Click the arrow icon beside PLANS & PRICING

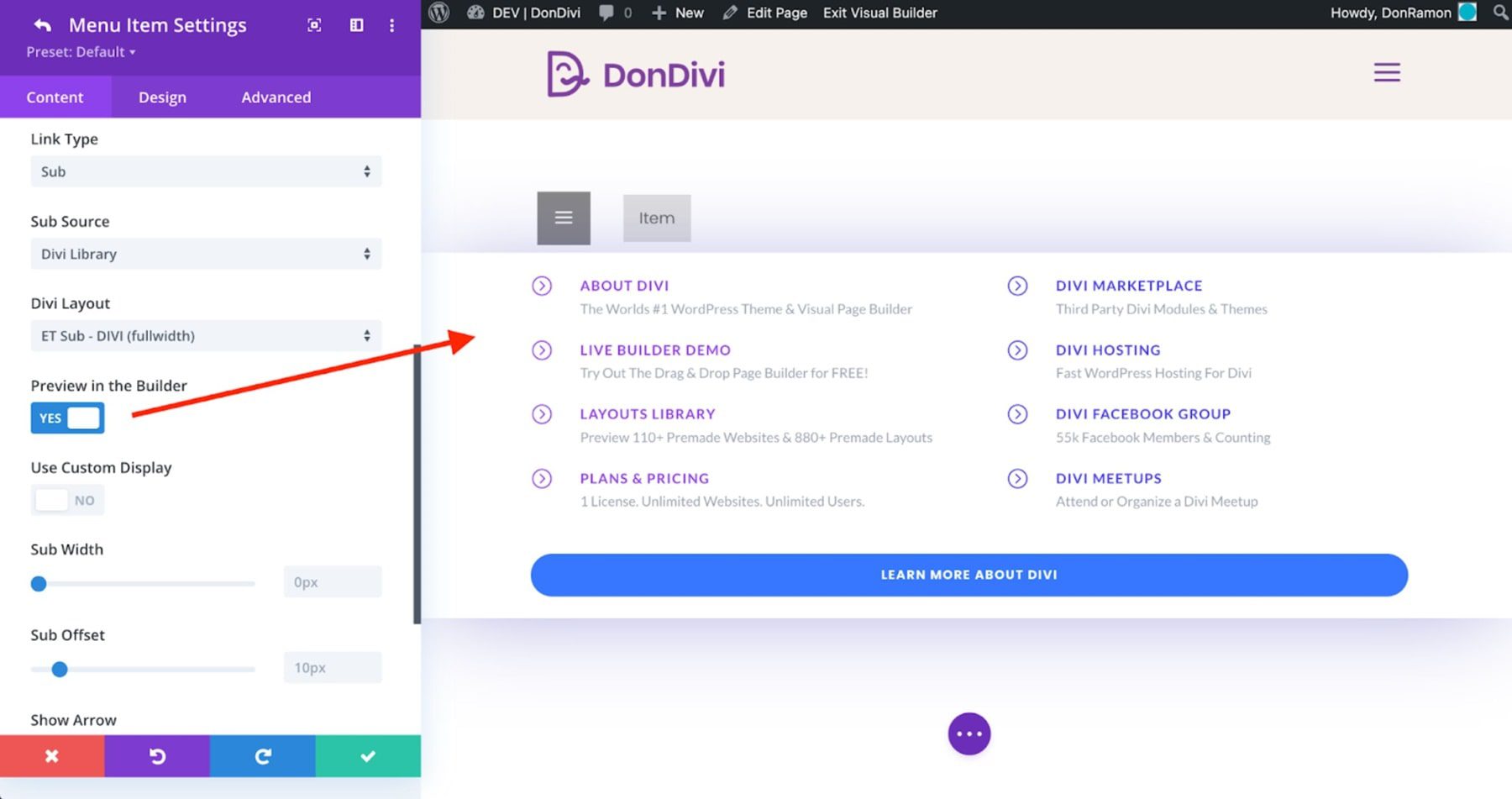(542, 479)
